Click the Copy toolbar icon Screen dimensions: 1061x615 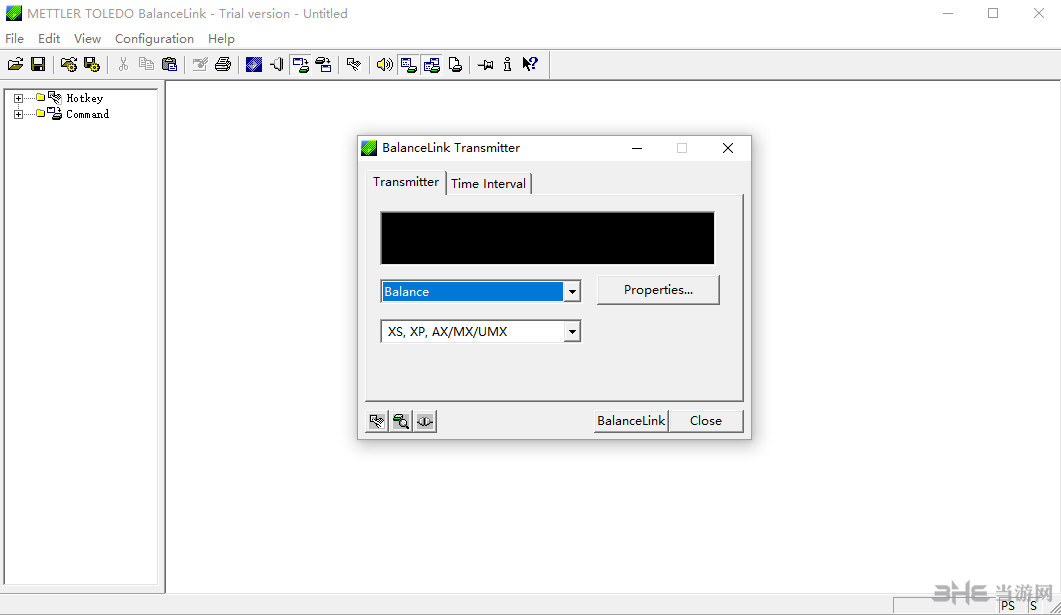click(145, 64)
